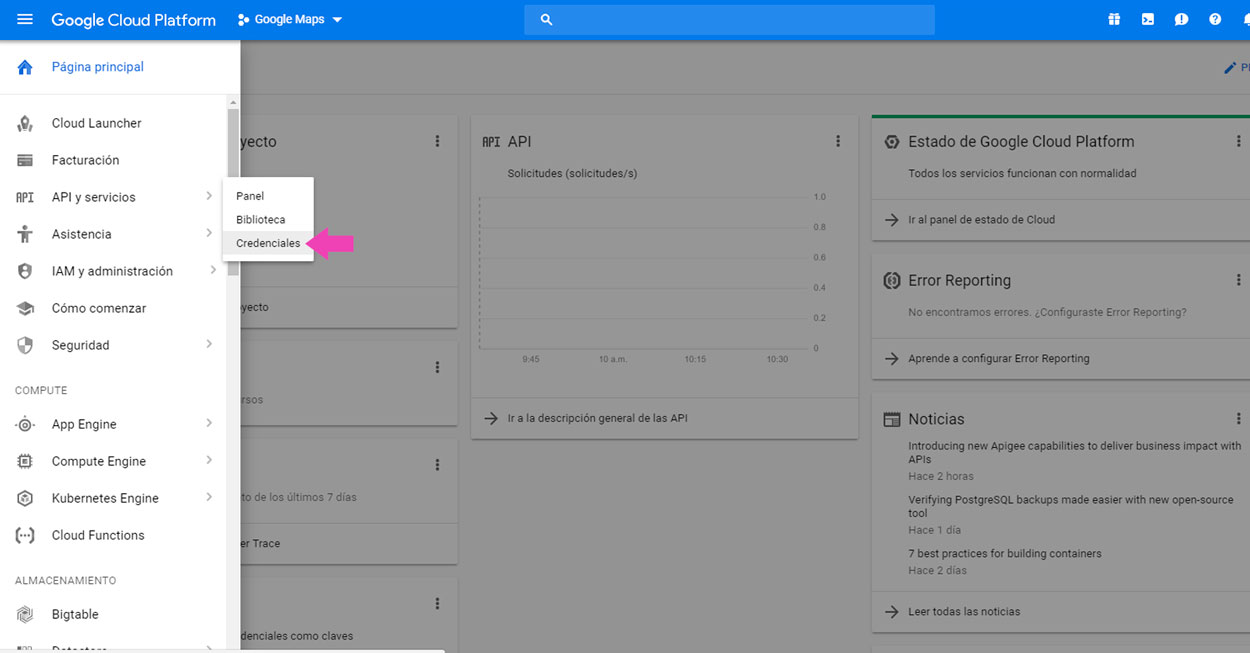Click the Seguridad shield icon
The image size is (1250, 653).
[25, 345]
